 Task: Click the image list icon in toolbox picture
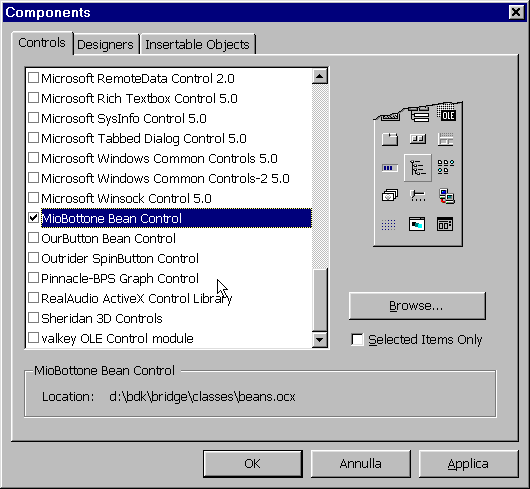tap(390, 195)
